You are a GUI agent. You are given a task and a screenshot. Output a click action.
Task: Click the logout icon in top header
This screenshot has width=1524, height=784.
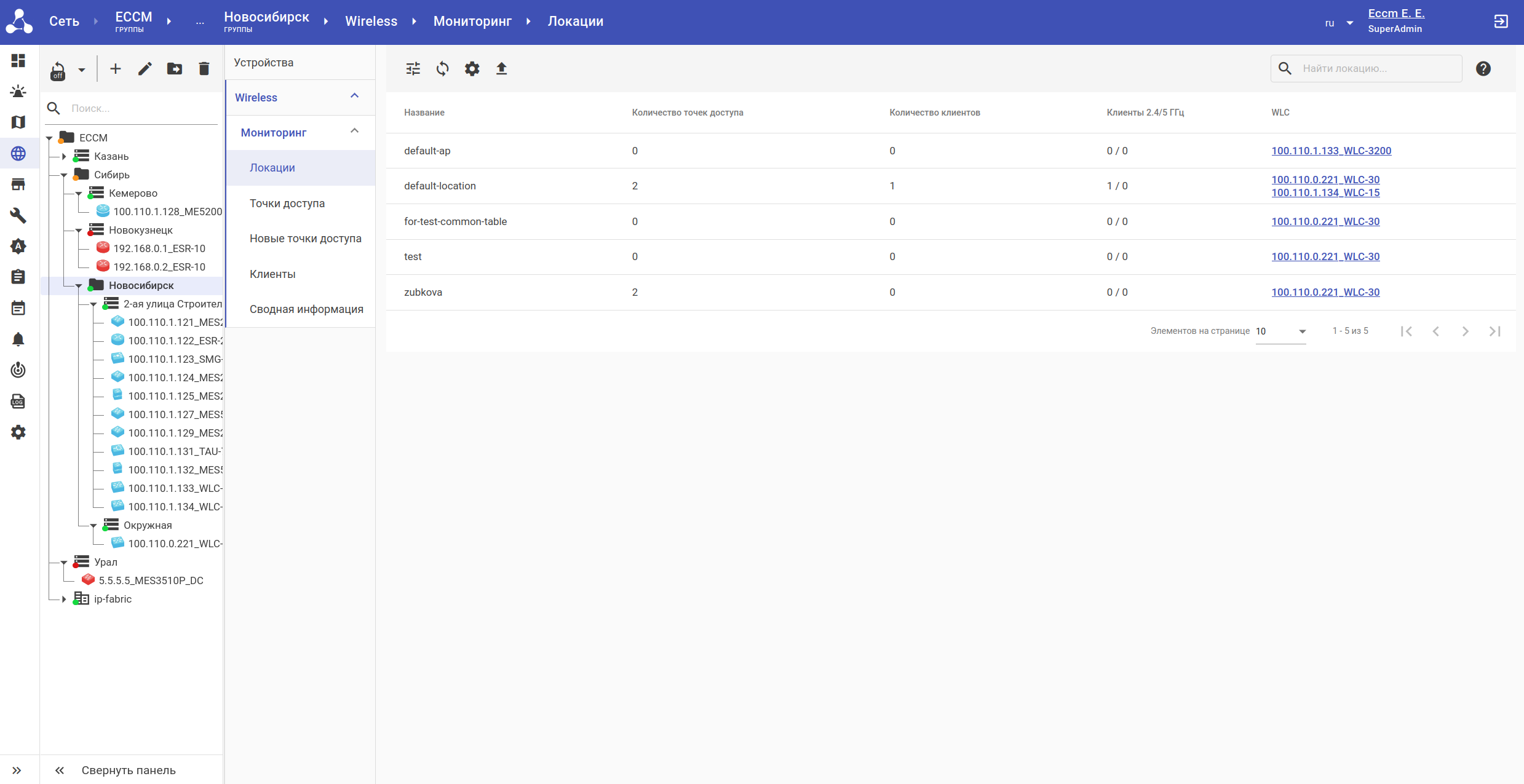(1501, 22)
